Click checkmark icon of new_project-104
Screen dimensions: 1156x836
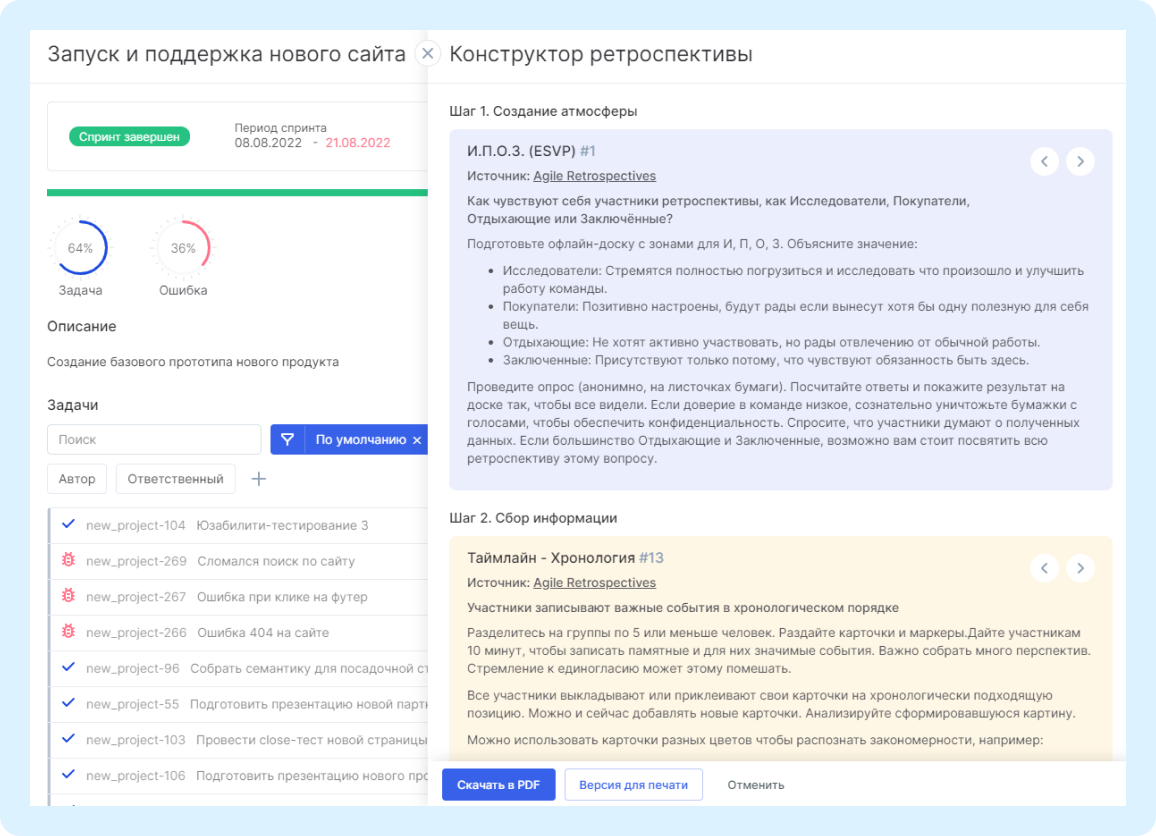click(69, 524)
